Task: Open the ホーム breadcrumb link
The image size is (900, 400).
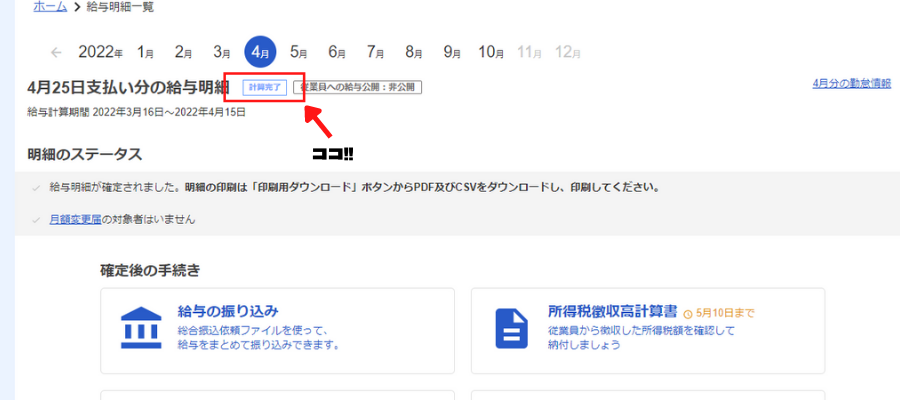Action: [51, 7]
